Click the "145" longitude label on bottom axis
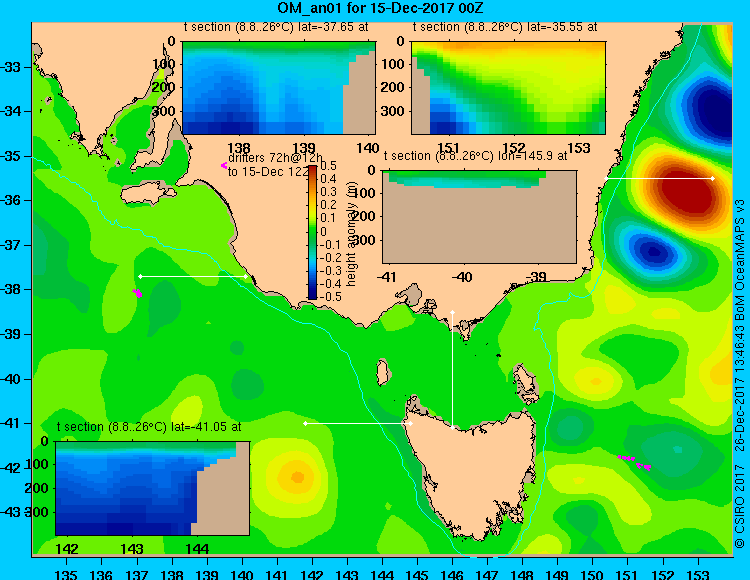 click(417, 575)
